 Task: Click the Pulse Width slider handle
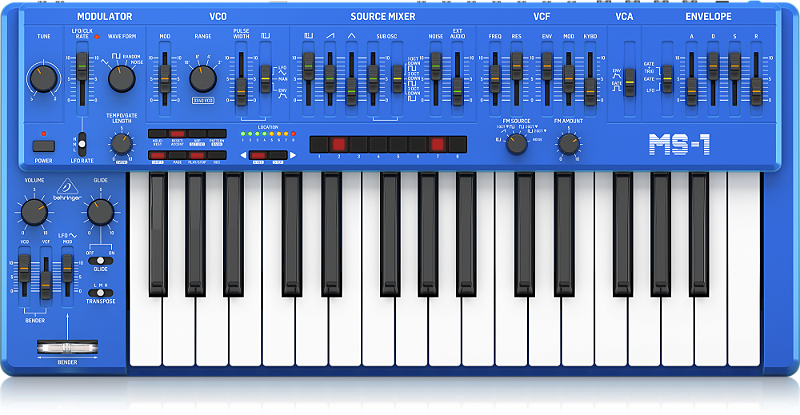[x=241, y=92]
